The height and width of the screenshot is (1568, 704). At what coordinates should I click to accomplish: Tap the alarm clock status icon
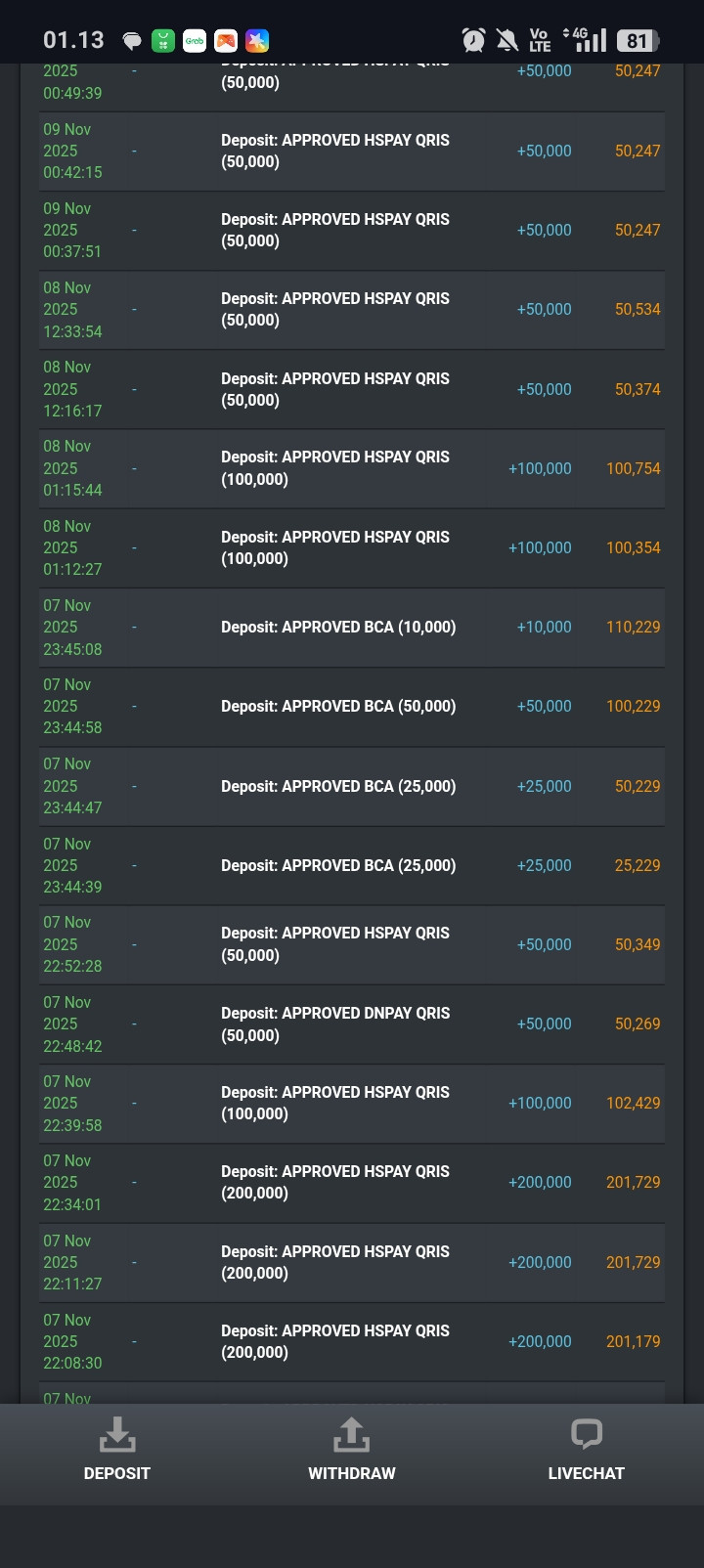click(x=473, y=40)
